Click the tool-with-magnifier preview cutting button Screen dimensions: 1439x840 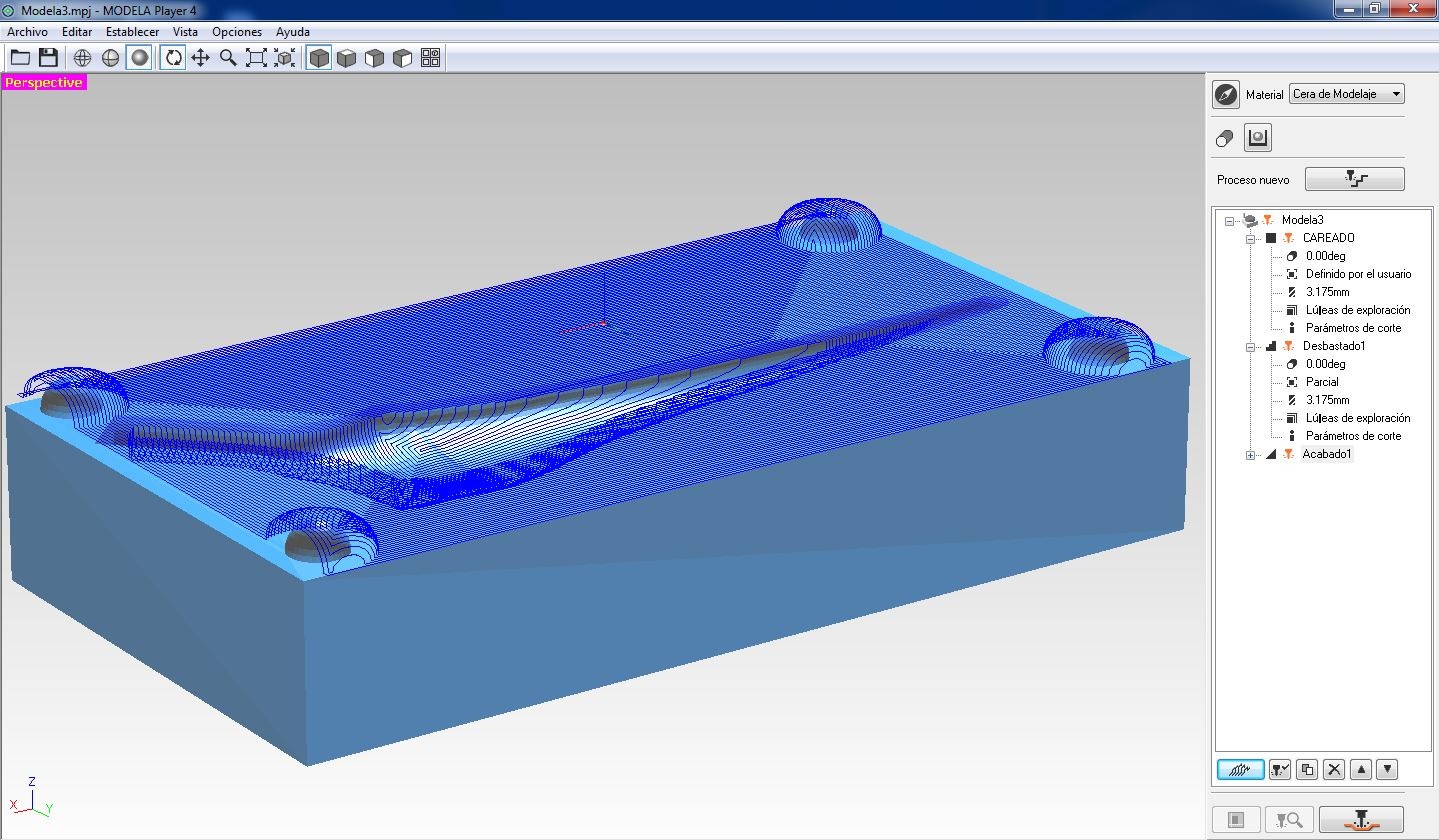[1289, 820]
